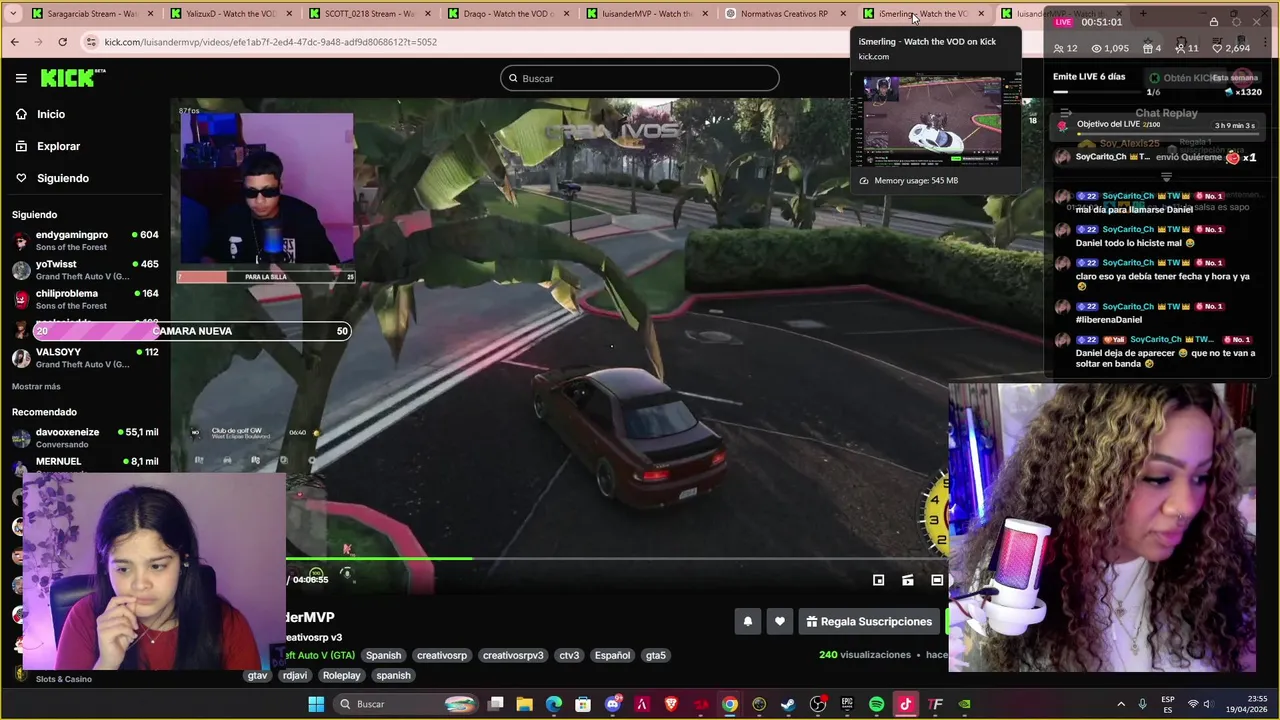Screen dimensions: 1280x720
Task: Go to Explorar in the sidebar
Action: pyautogui.click(x=58, y=146)
